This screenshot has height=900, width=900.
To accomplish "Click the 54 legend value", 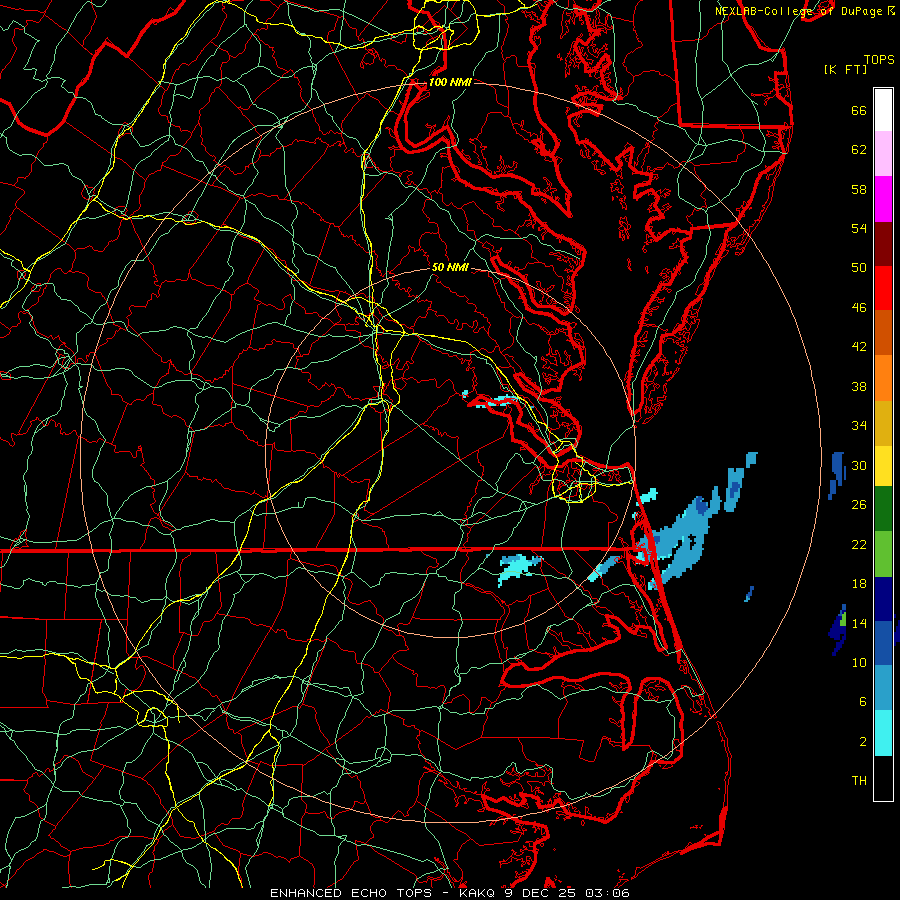I will (859, 228).
